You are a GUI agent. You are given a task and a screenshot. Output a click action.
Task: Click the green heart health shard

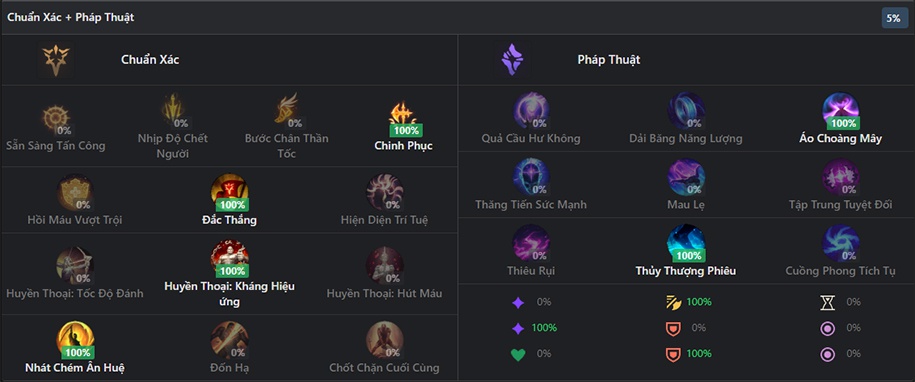[x=518, y=353]
